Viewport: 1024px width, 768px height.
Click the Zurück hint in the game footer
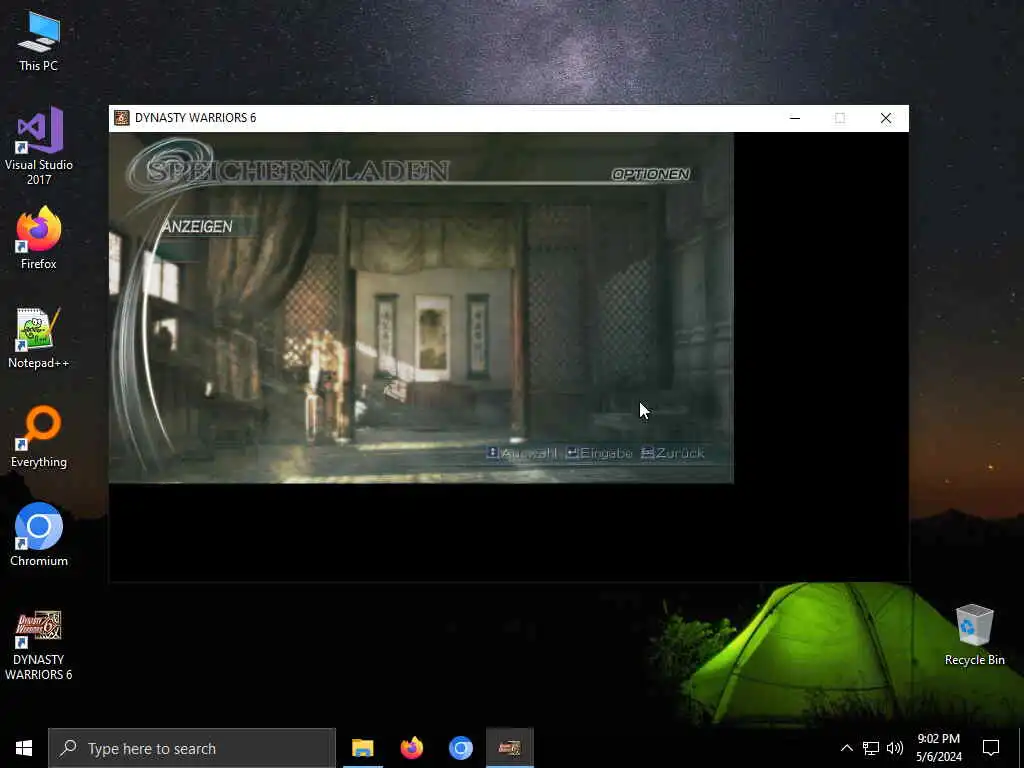click(673, 453)
